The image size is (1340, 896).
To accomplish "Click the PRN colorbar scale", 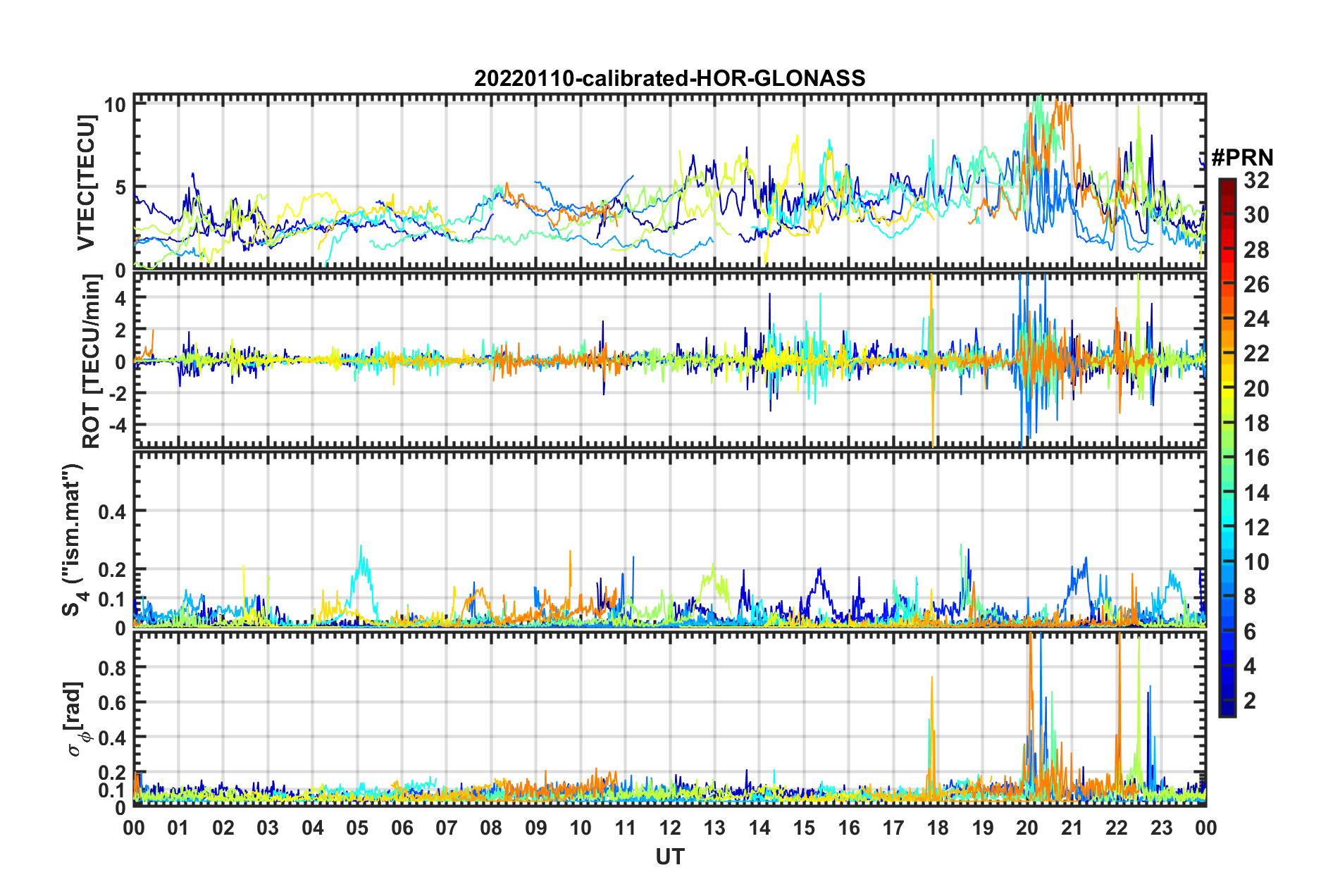I will [1227, 447].
